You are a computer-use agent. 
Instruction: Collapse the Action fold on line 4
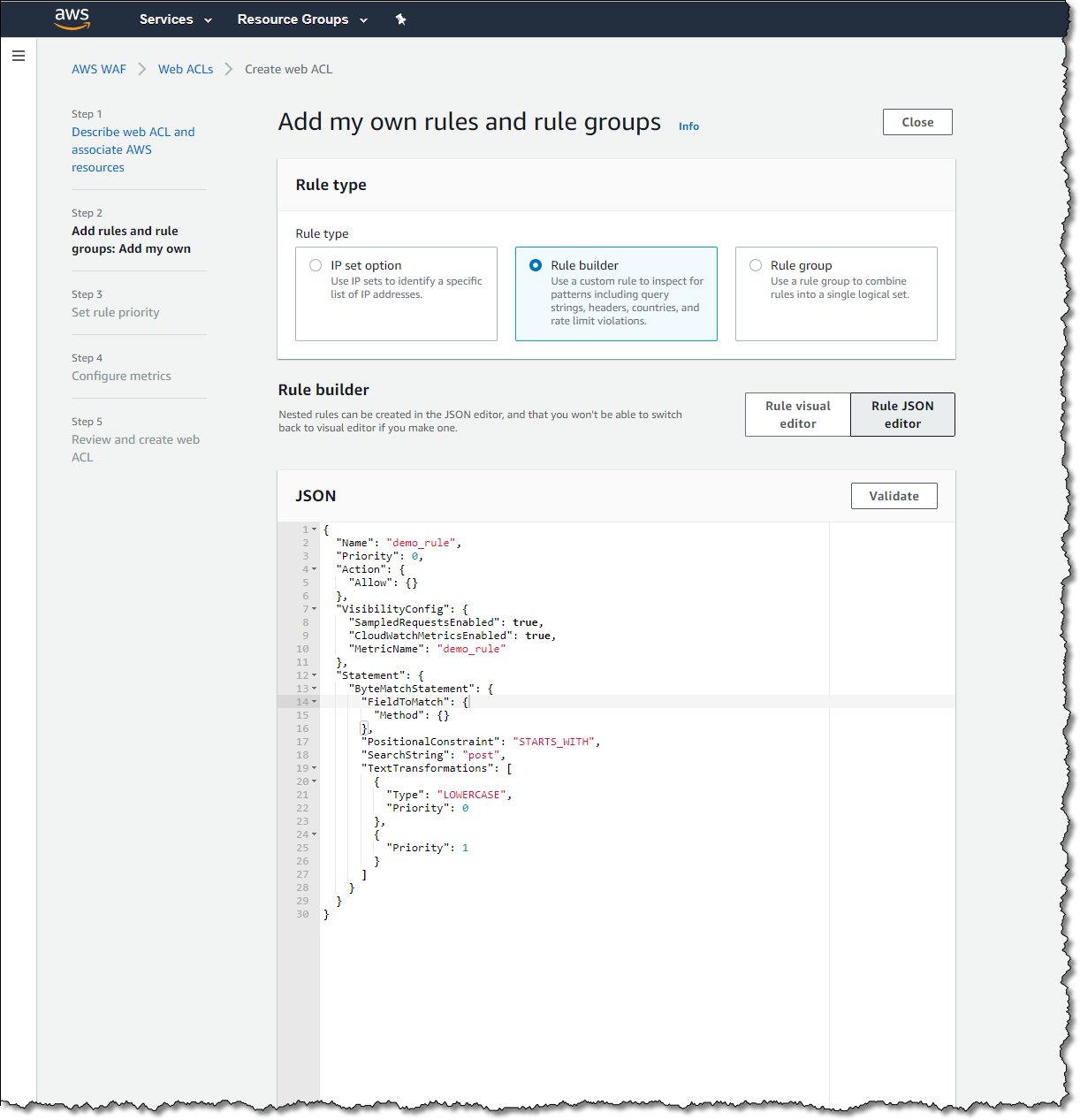tap(314, 569)
